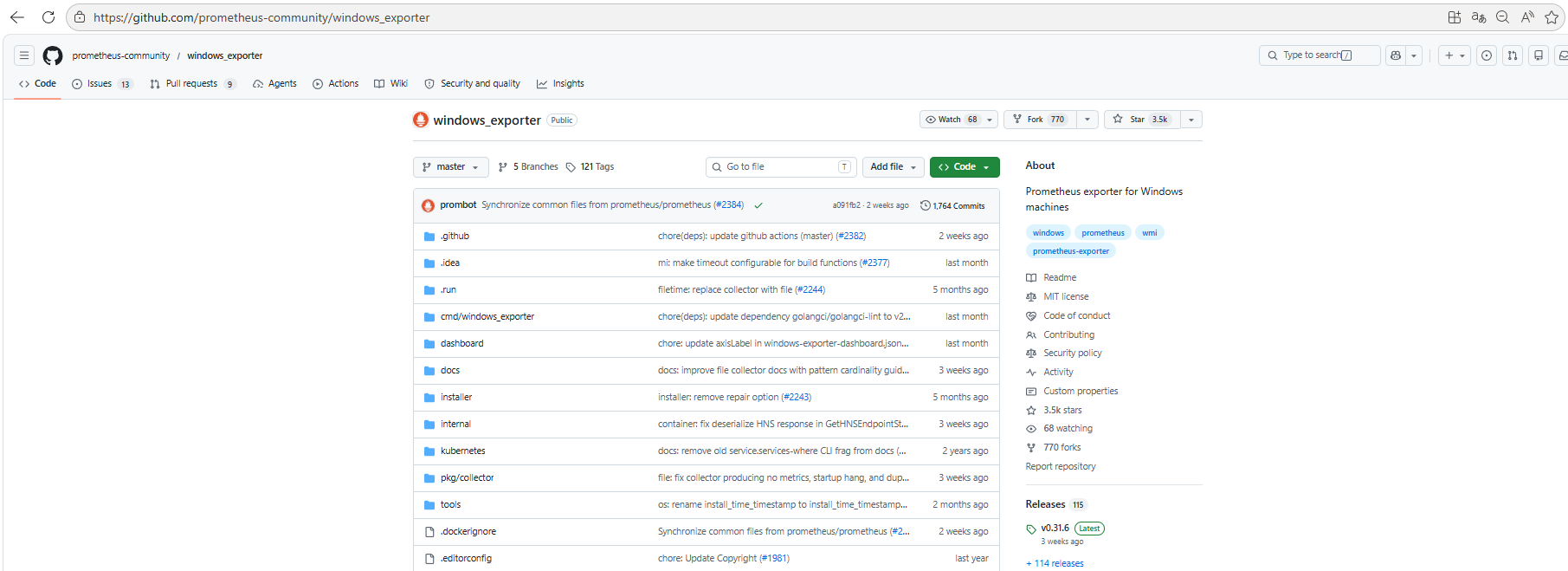Click the Type to search box
This screenshot has height=571, width=1568.
pyautogui.click(x=1320, y=55)
